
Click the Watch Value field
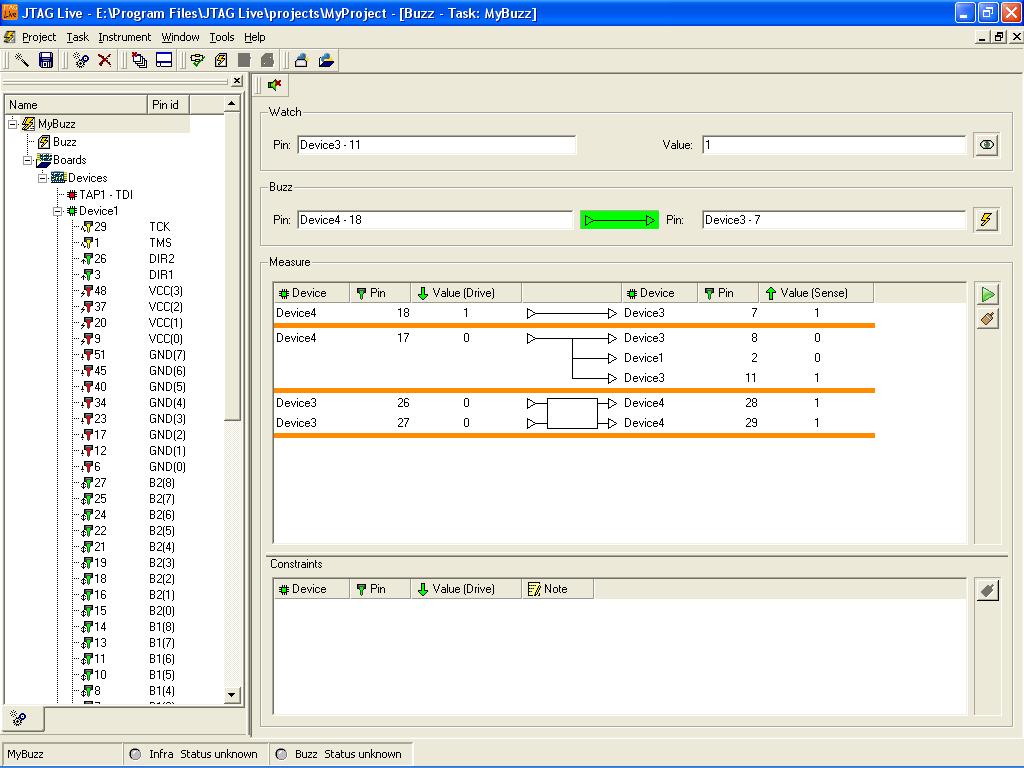834,145
